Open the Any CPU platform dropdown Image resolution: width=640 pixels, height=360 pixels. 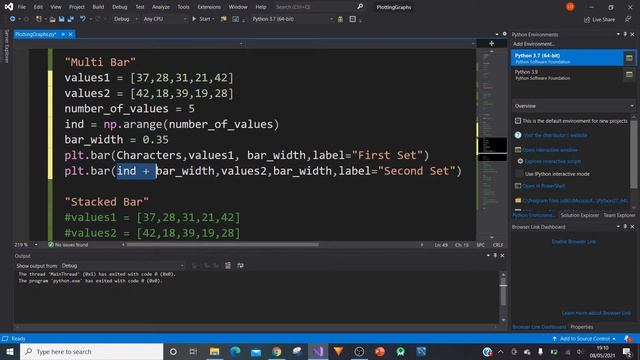pyautogui.click(x=165, y=19)
